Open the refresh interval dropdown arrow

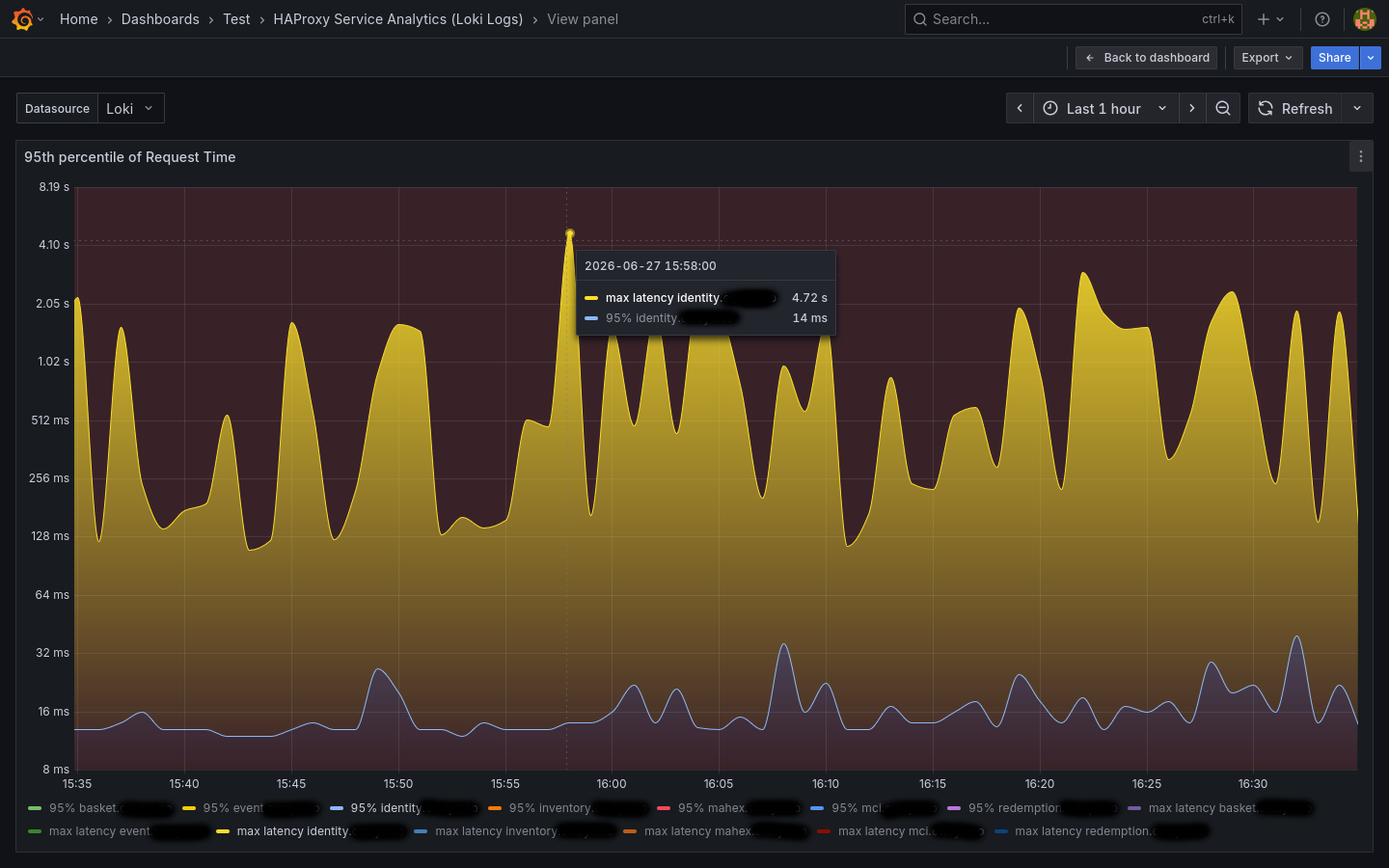(x=1357, y=108)
